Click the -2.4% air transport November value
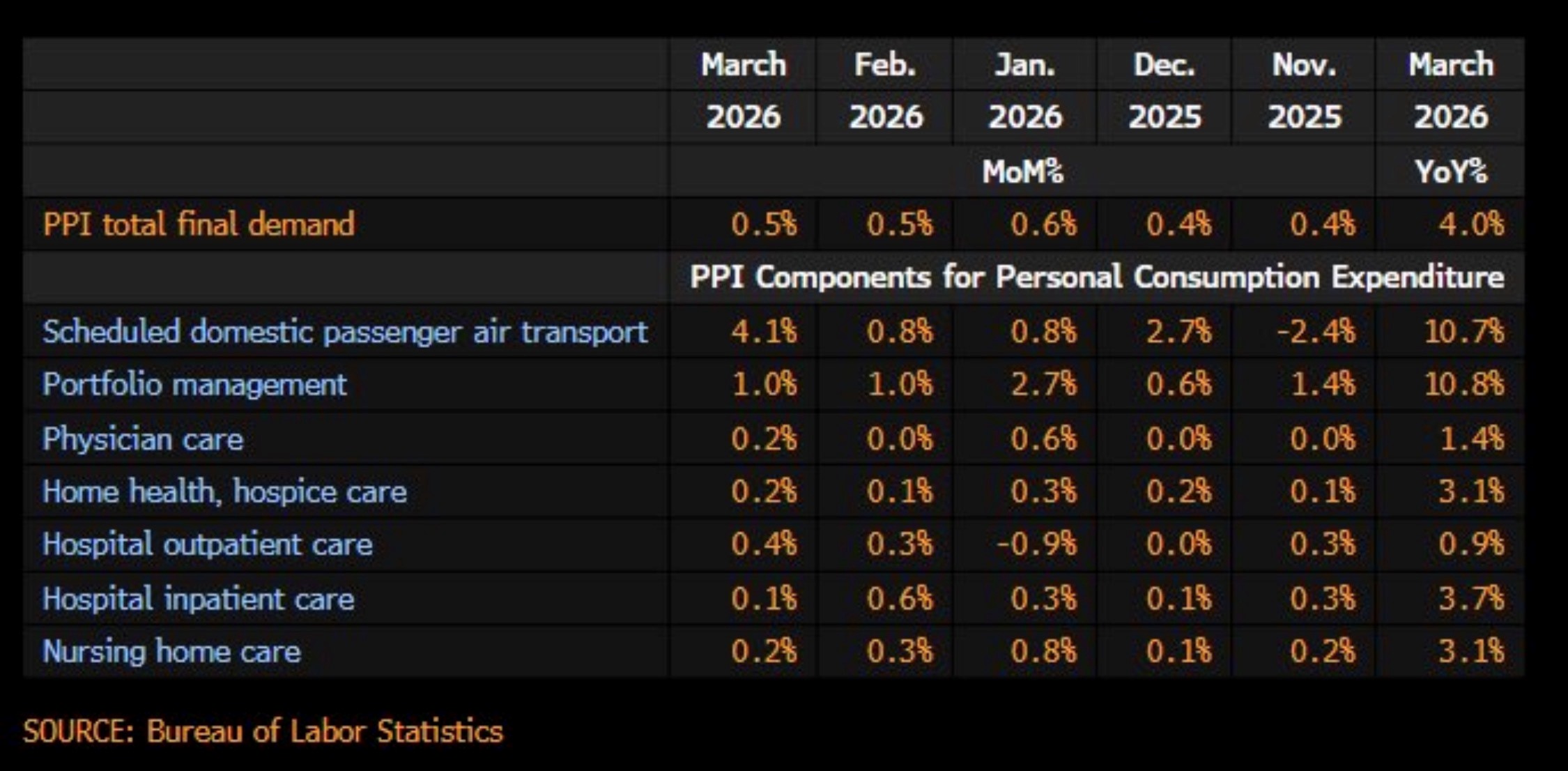 point(1316,332)
